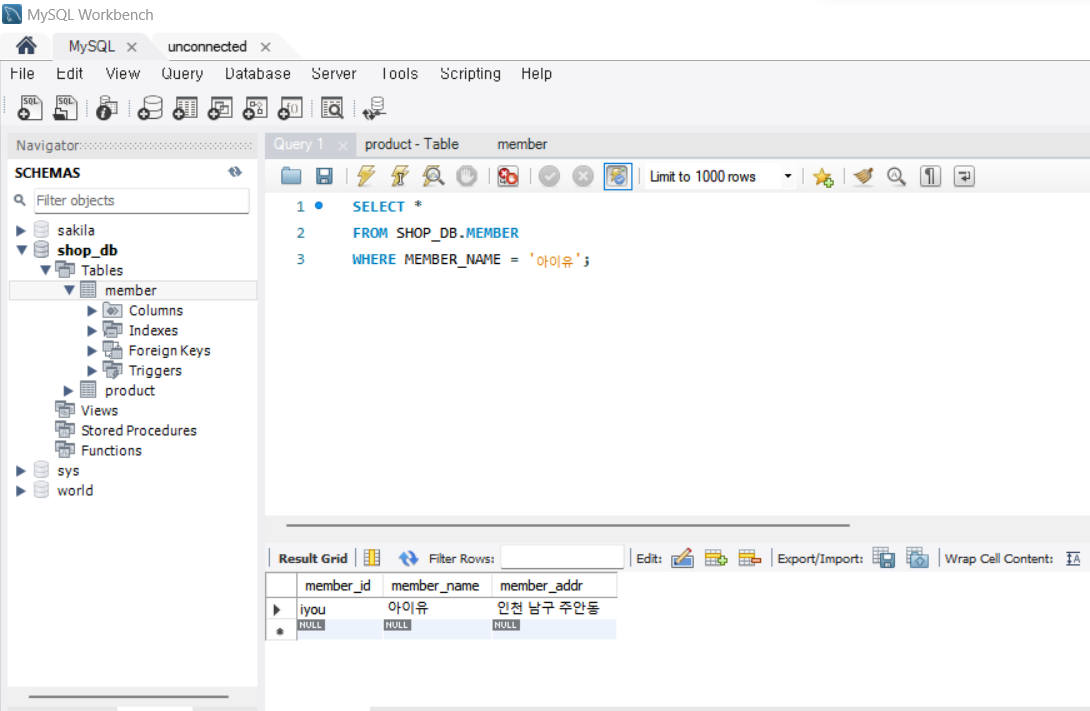Create a new SQL tab for queries

tap(30, 108)
